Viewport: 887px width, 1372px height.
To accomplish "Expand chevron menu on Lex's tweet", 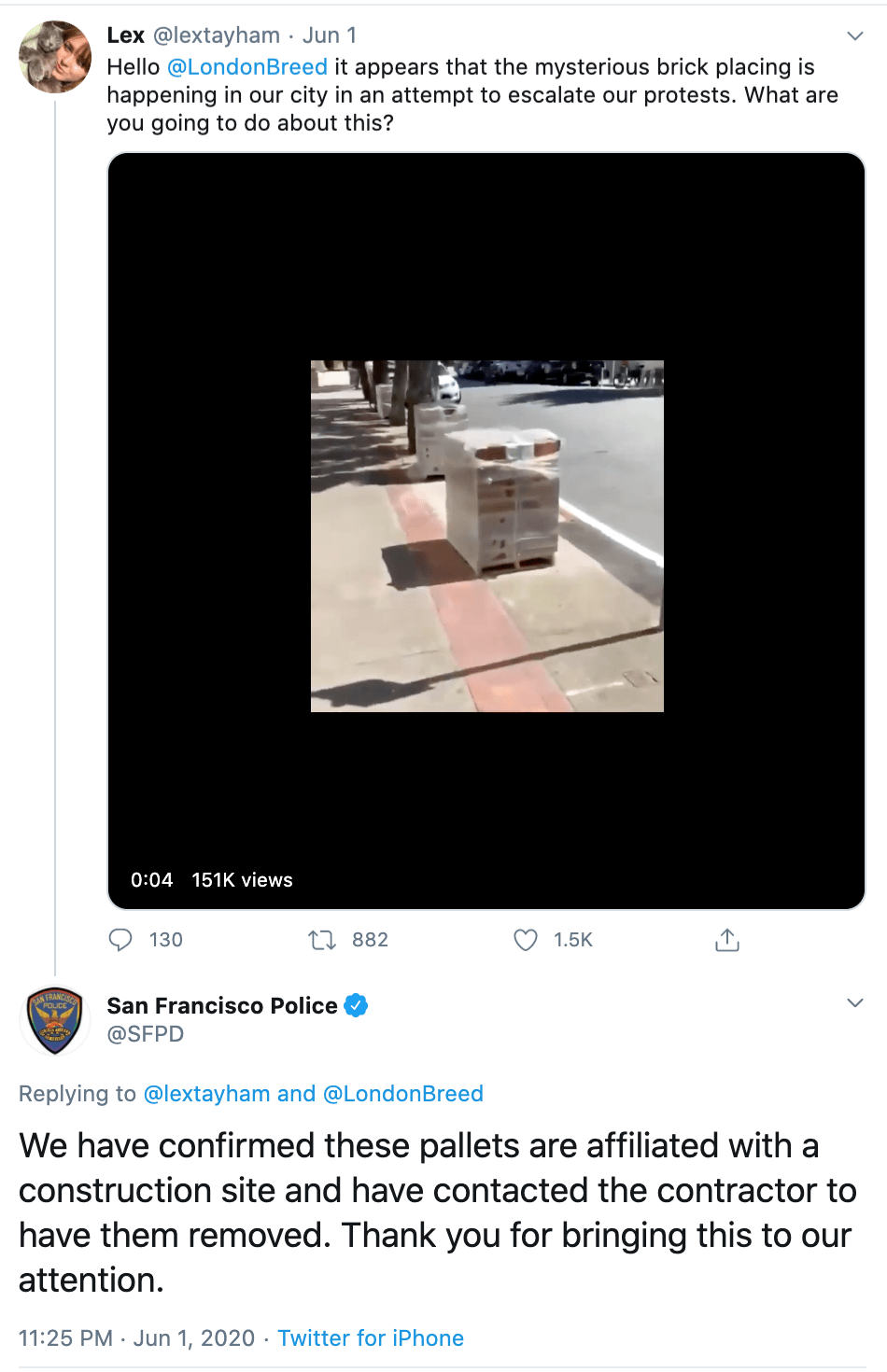I will point(854,35).
